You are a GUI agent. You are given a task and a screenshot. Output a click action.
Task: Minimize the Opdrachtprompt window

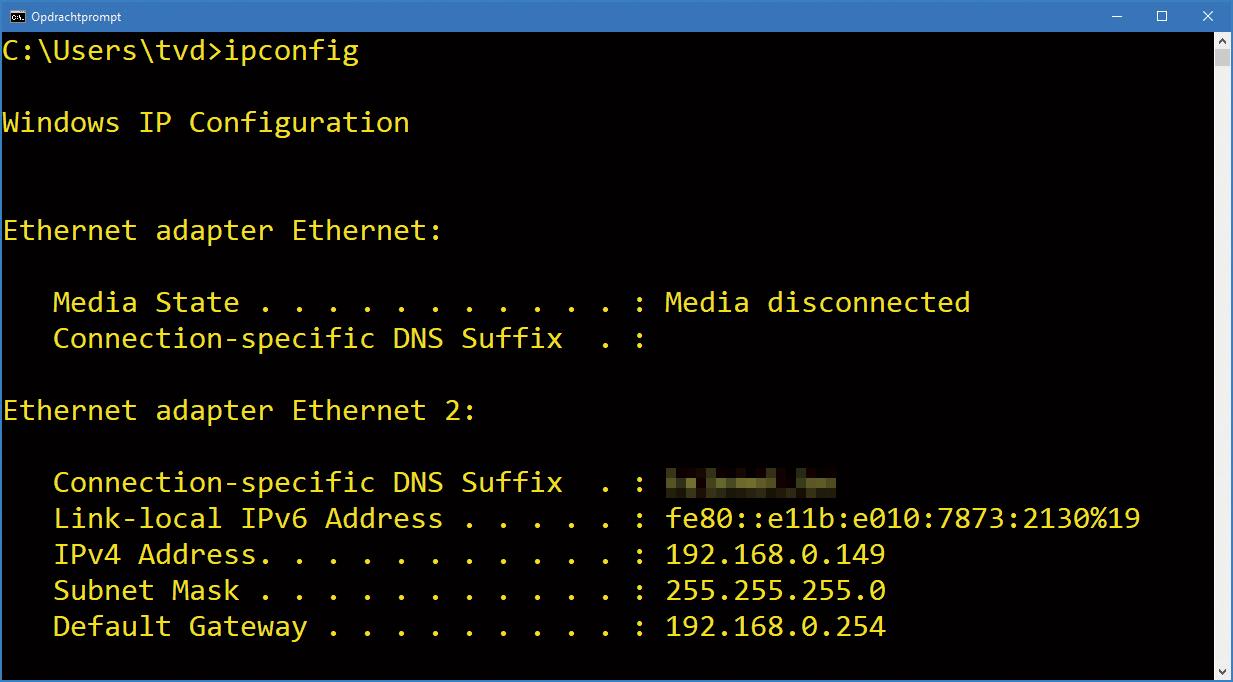tap(1116, 16)
